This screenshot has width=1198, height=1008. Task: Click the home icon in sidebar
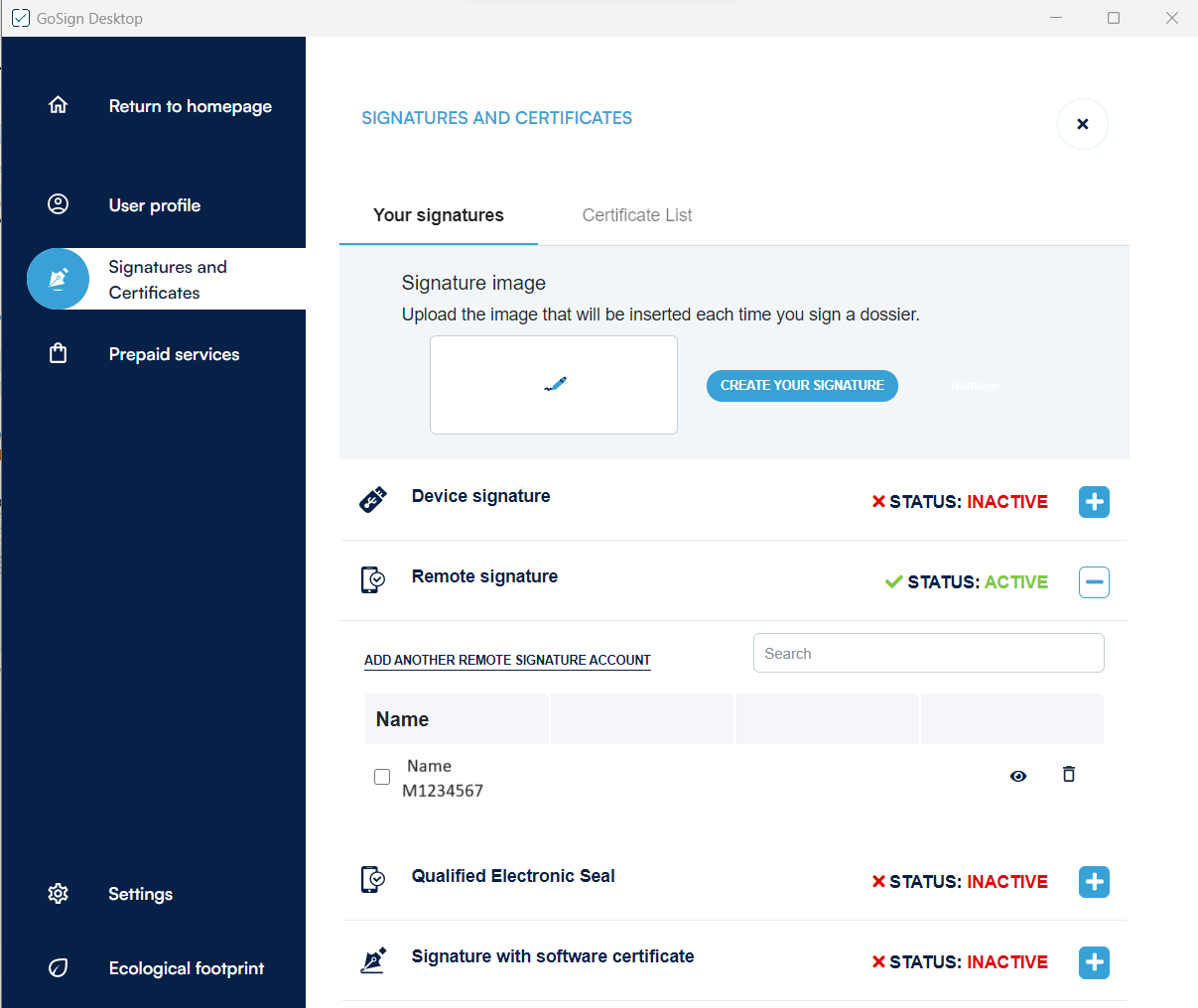59,105
